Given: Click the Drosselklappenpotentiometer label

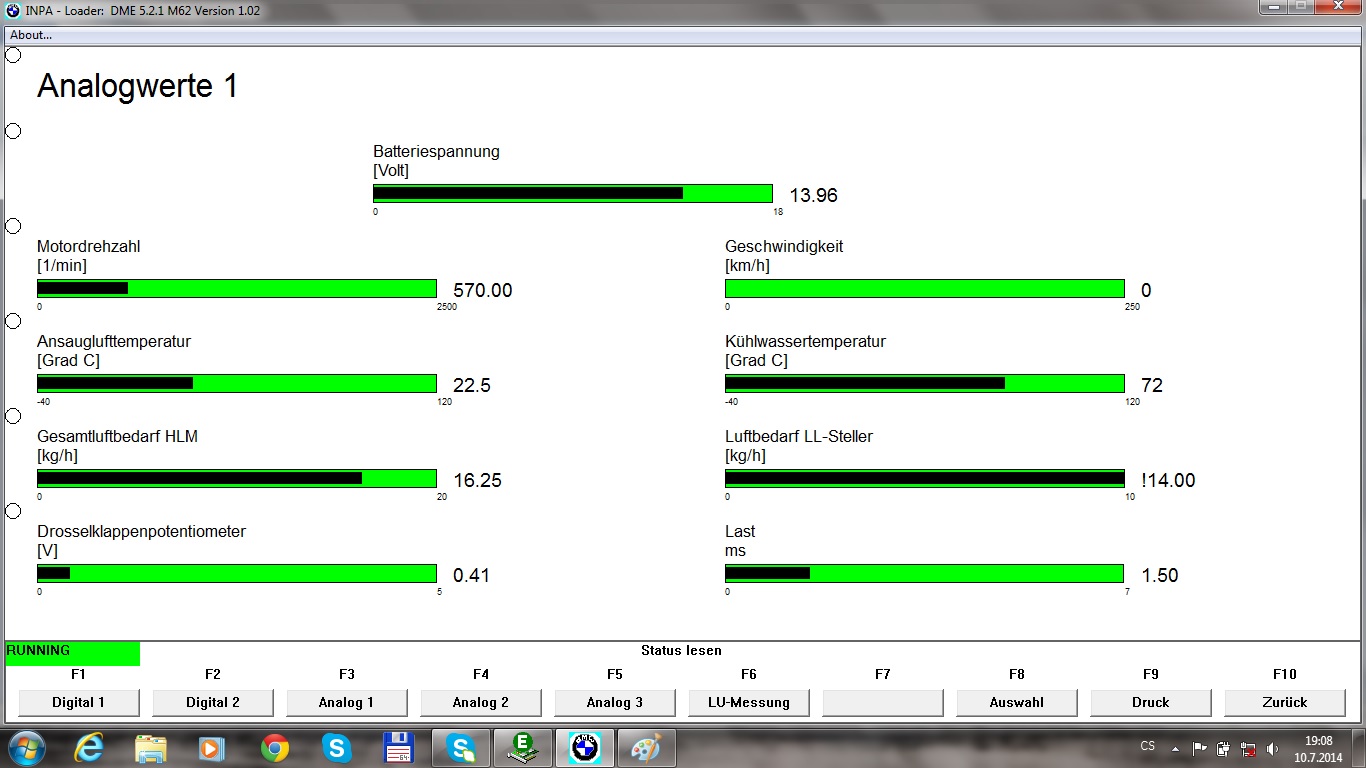Looking at the screenshot, I should coord(141,532).
